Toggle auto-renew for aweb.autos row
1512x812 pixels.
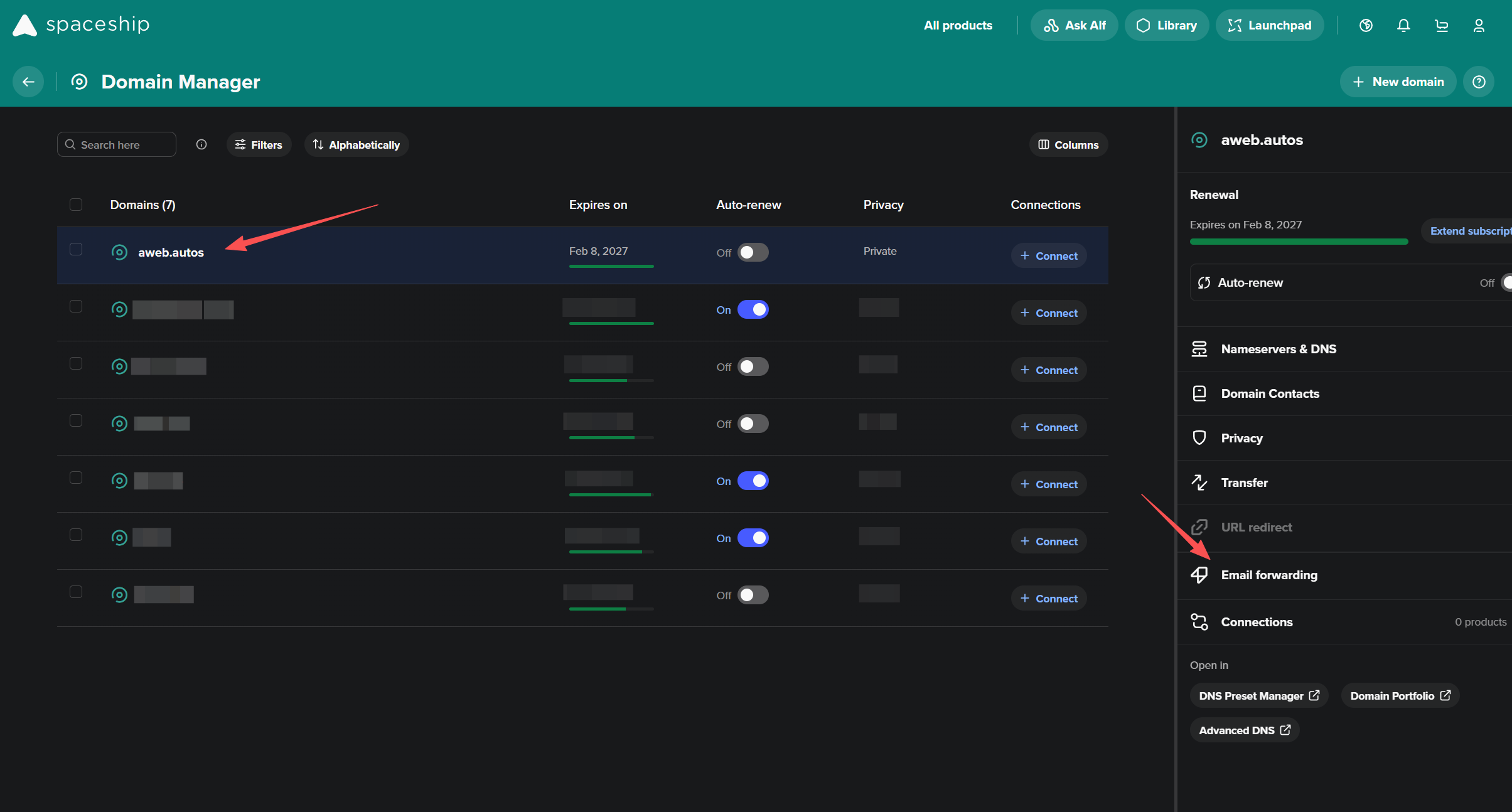753,252
